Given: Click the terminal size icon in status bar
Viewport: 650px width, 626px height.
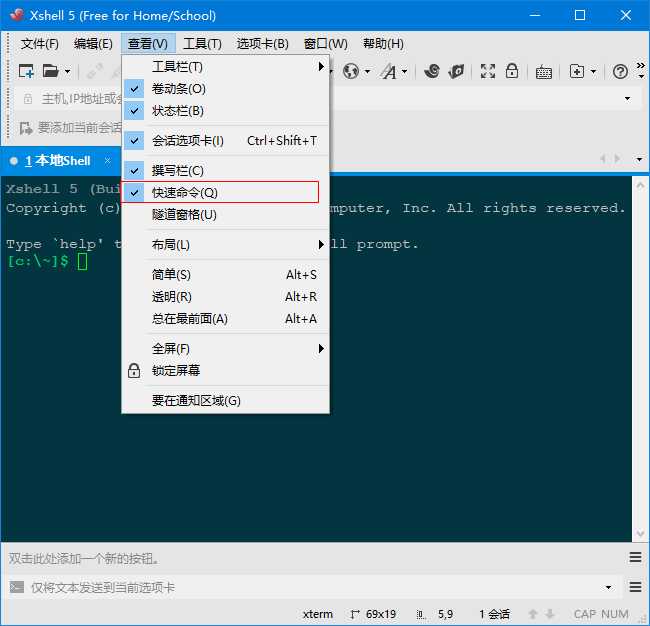Looking at the screenshot, I should tap(354, 614).
